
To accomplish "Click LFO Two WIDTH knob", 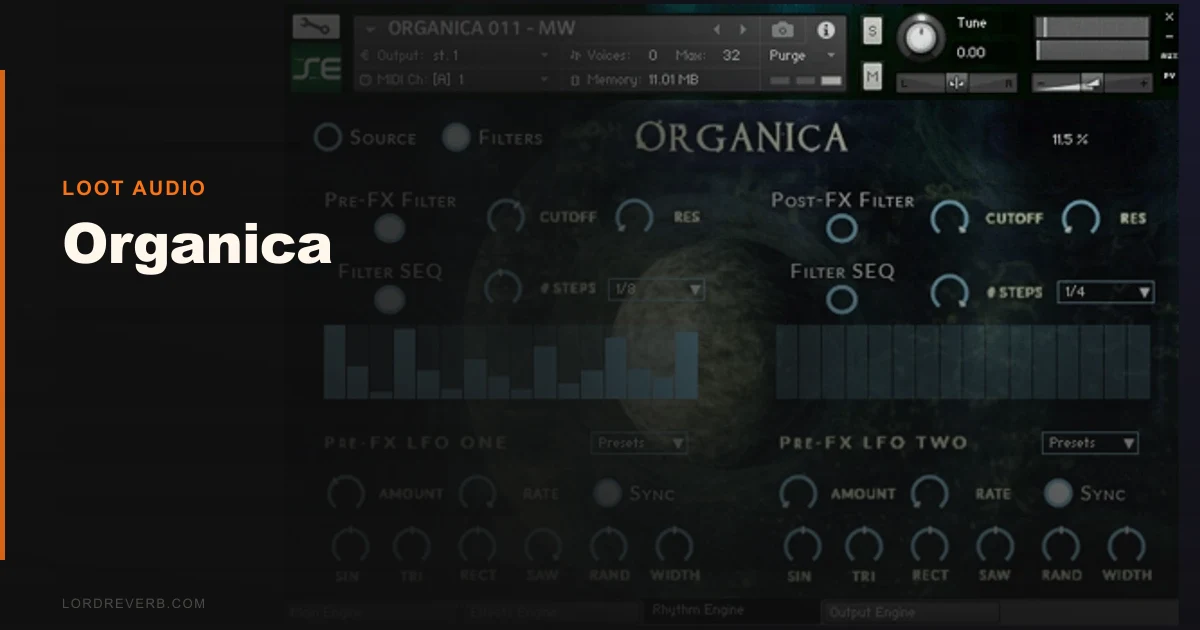I will coord(1126,546).
